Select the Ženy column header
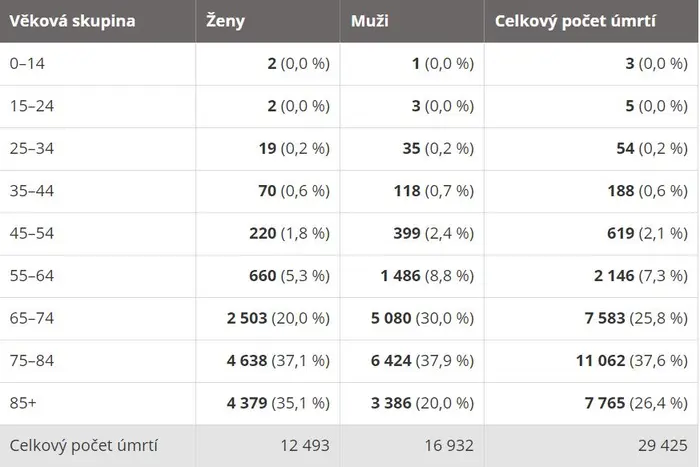Image resolution: width=700 pixels, height=467 pixels. click(225, 21)
